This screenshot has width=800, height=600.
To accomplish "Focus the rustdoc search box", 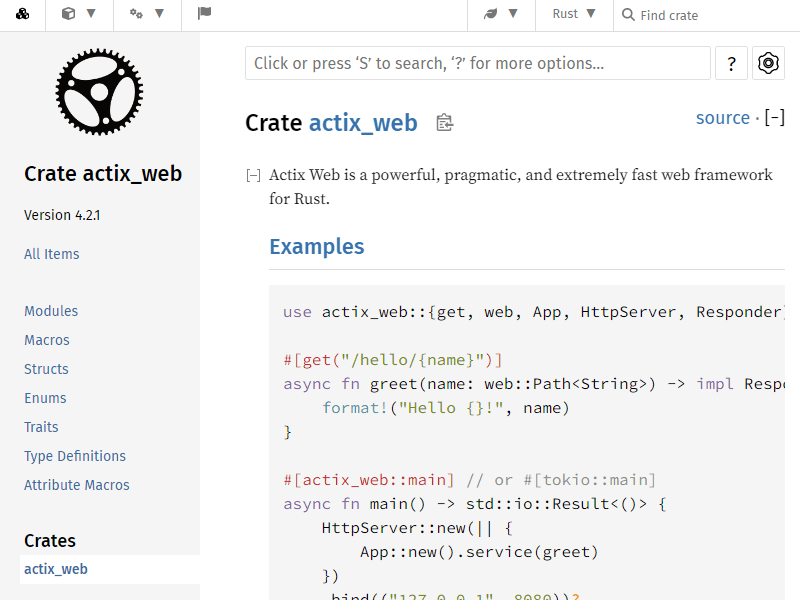I will 478,63.
